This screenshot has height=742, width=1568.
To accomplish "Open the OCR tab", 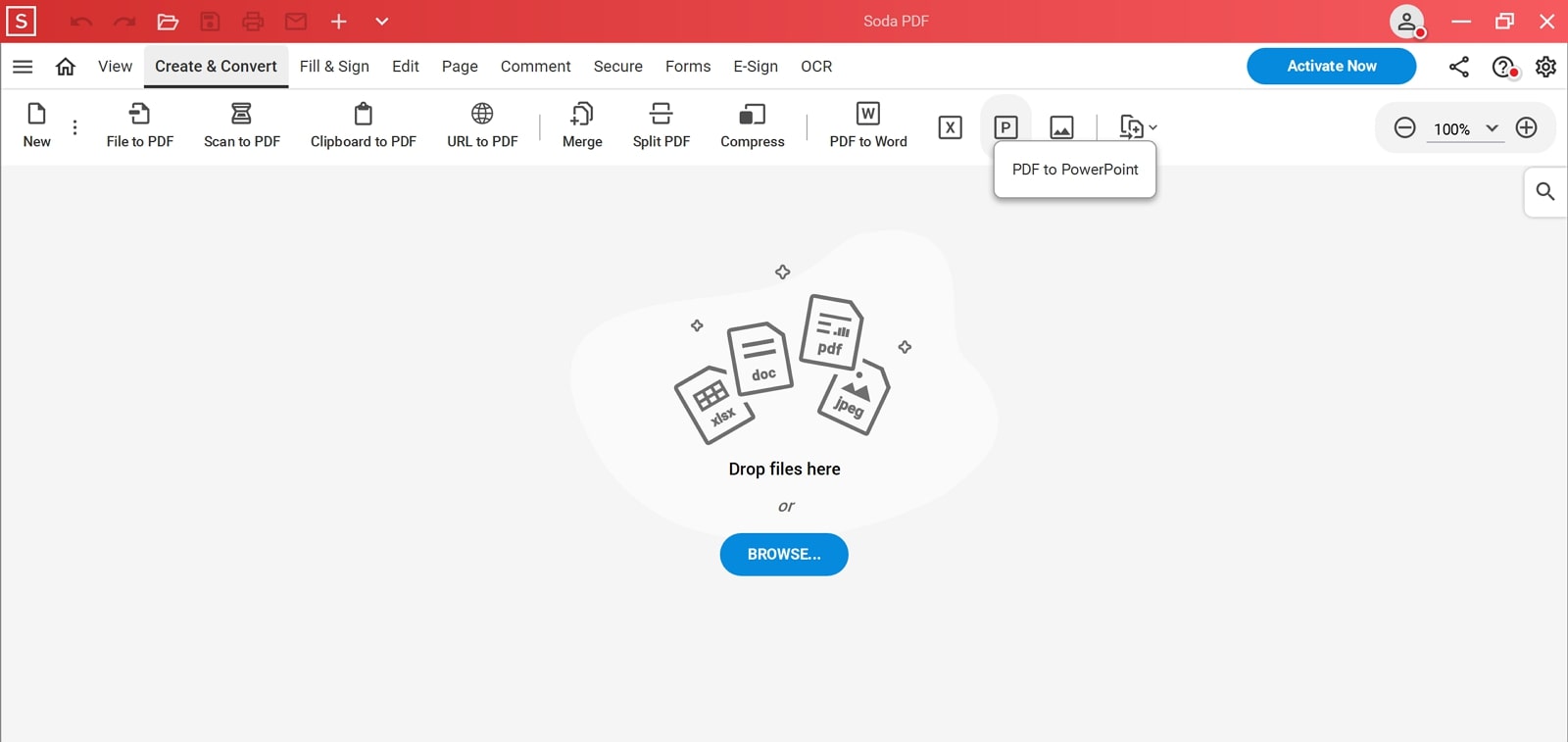I will coord(816,67).
